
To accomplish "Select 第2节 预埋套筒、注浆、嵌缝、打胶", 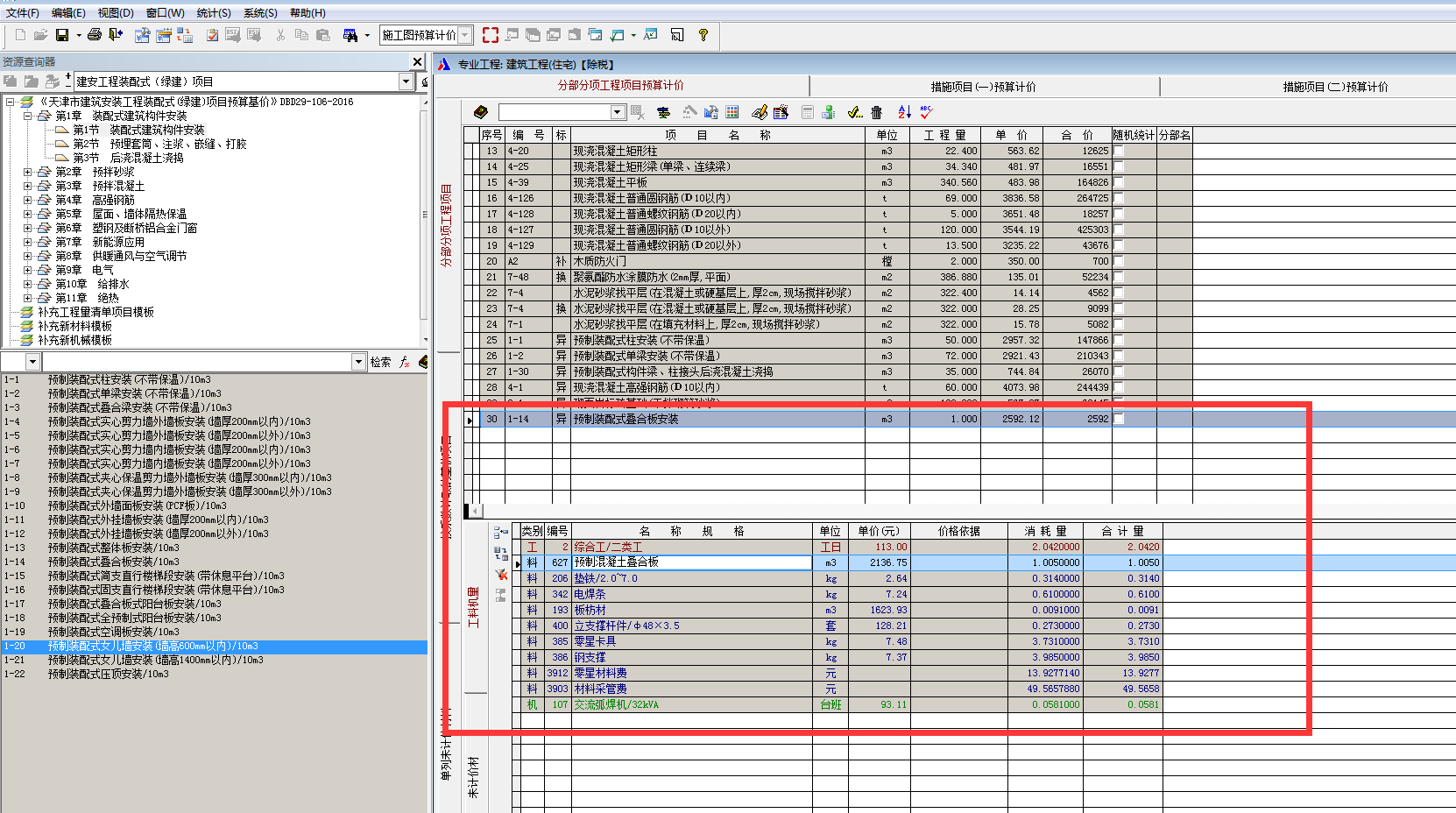I will [159, 144].
